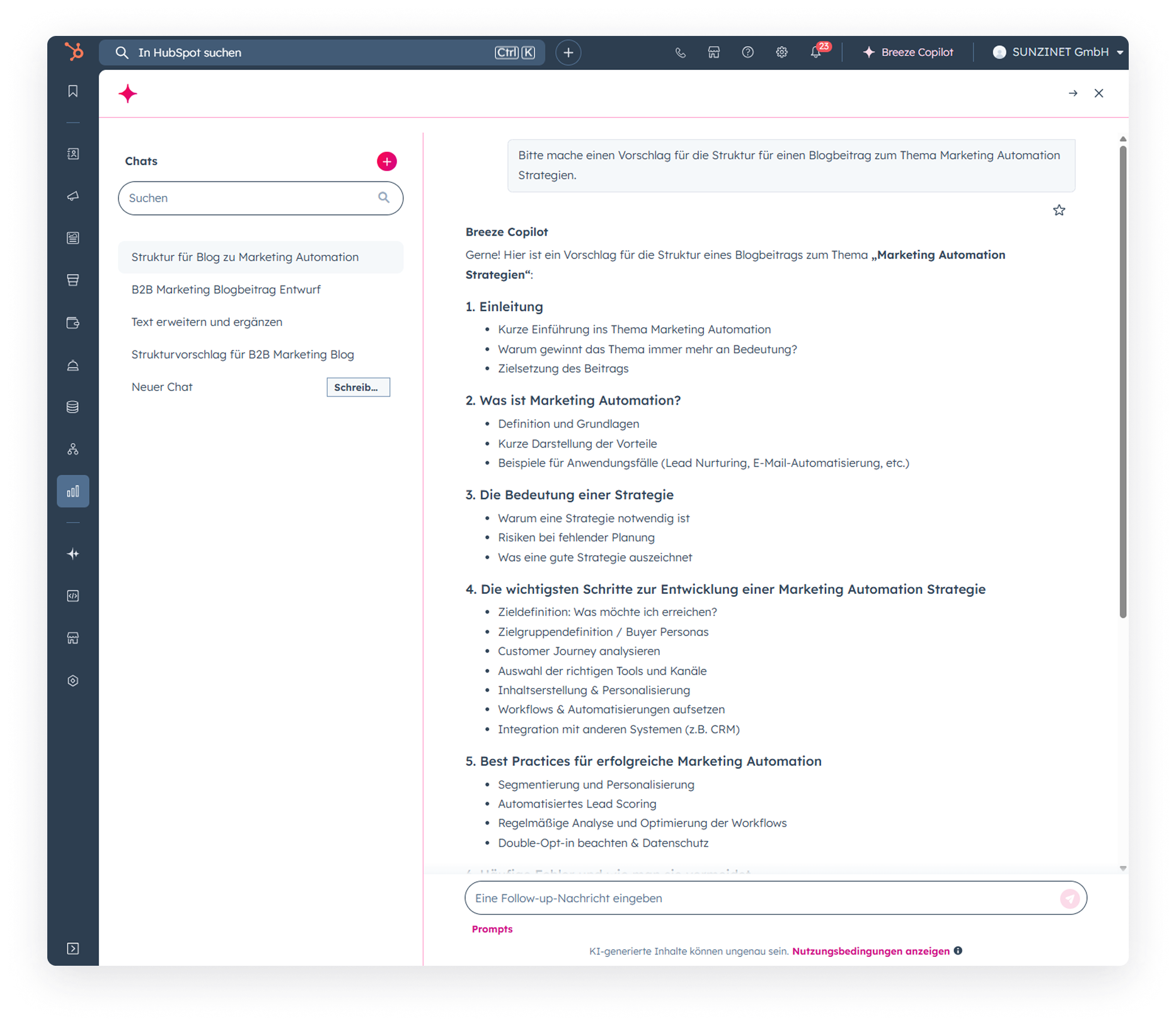
Task: Open the Service bell sidebar icon
Action: 73,365
